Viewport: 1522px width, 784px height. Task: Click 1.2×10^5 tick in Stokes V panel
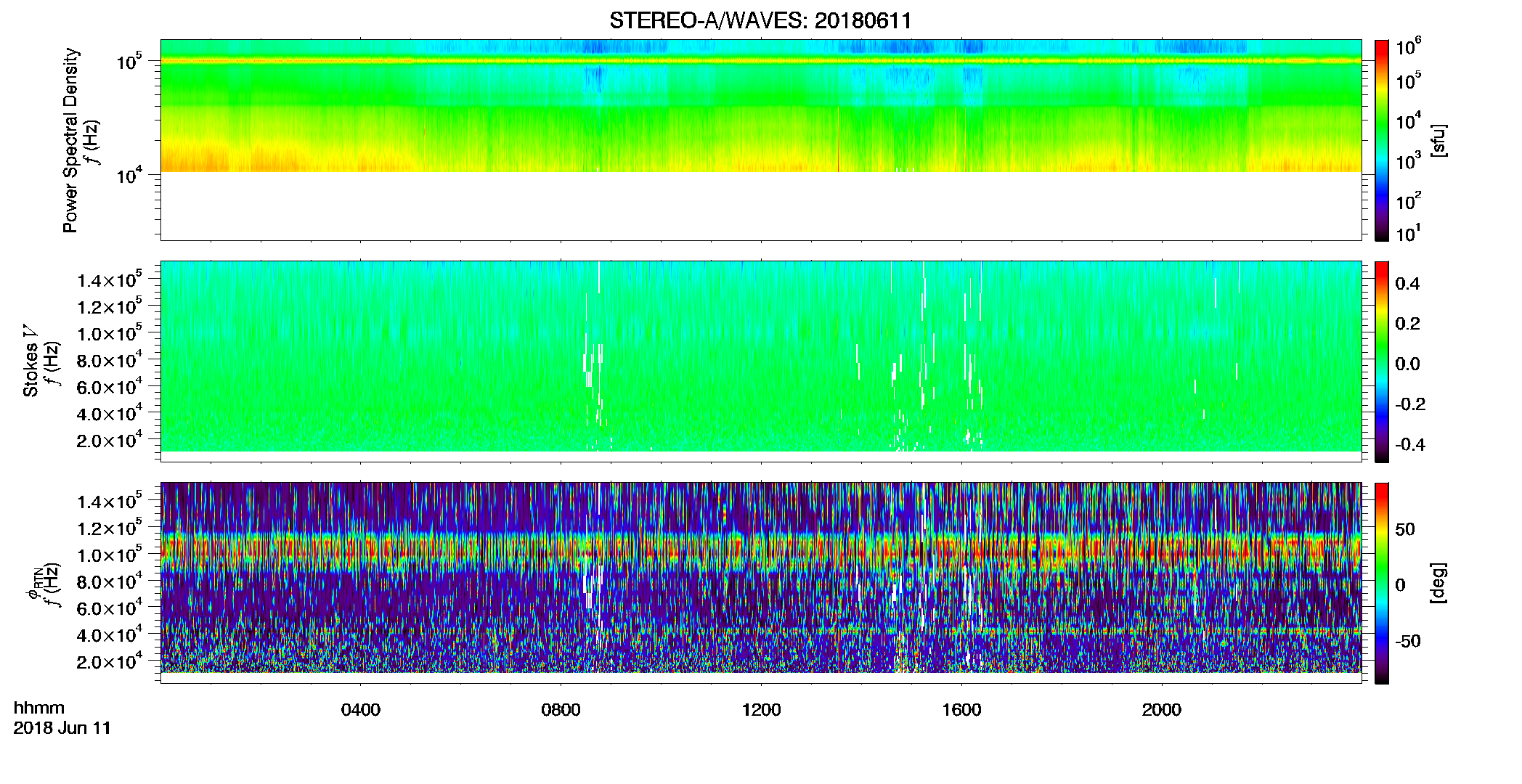click(109, 307)
